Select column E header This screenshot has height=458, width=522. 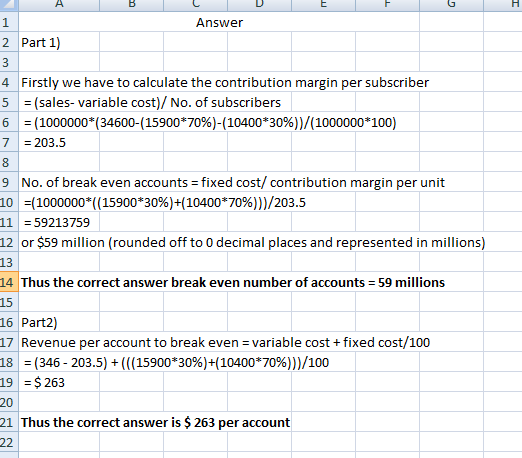click(x=323, y=5)
